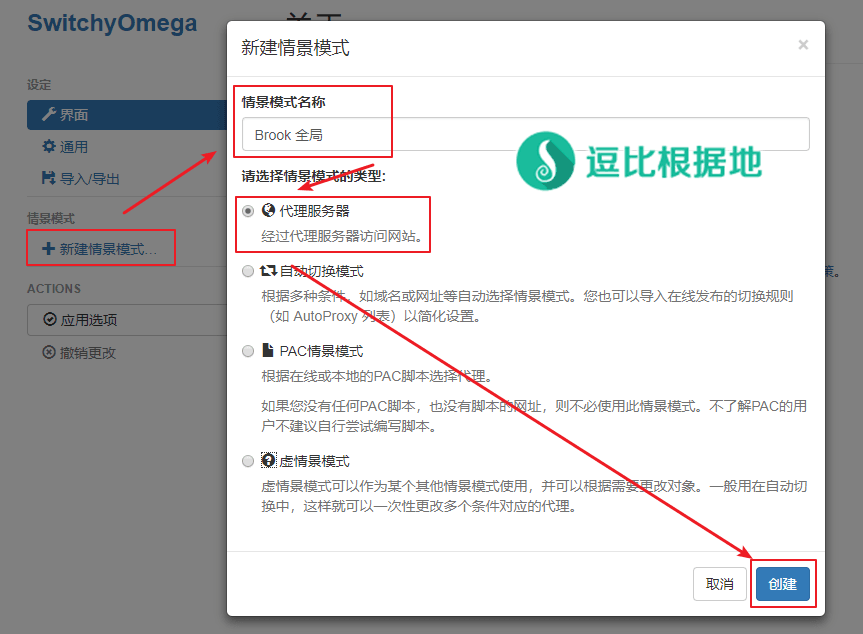Choose the 自动切换模式 radio option
Screen dimensions: 863x634
click(x=248, y=271)
